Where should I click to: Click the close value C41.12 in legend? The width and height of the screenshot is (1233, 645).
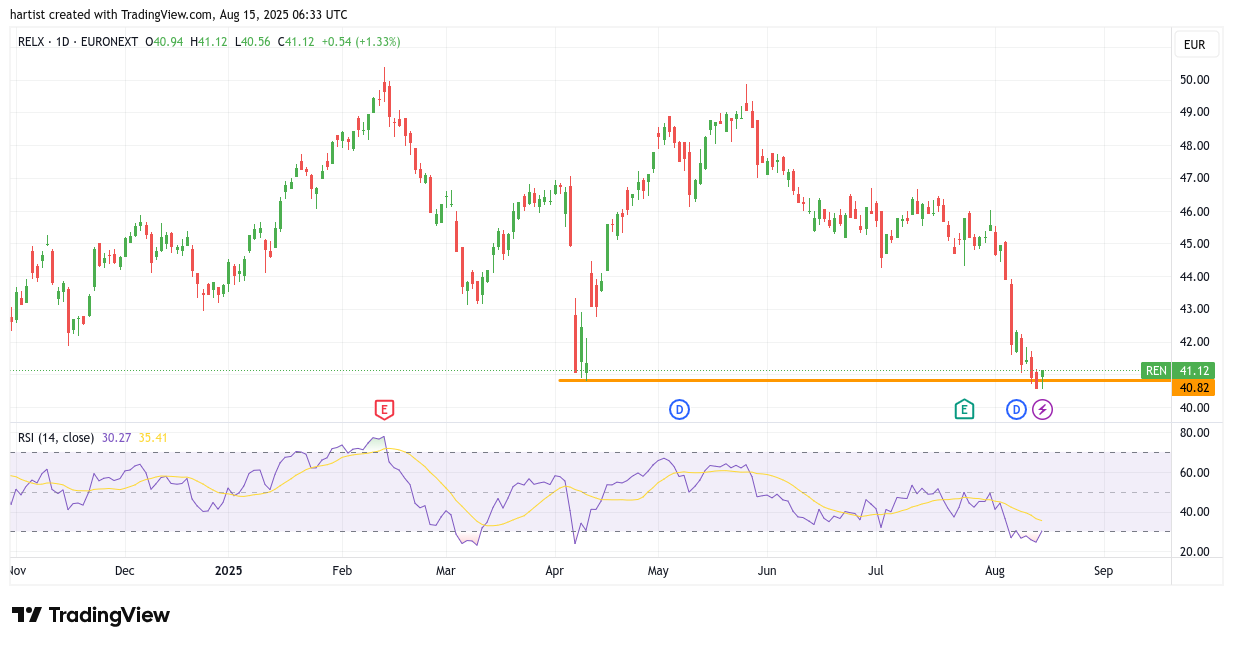[296, 42]
